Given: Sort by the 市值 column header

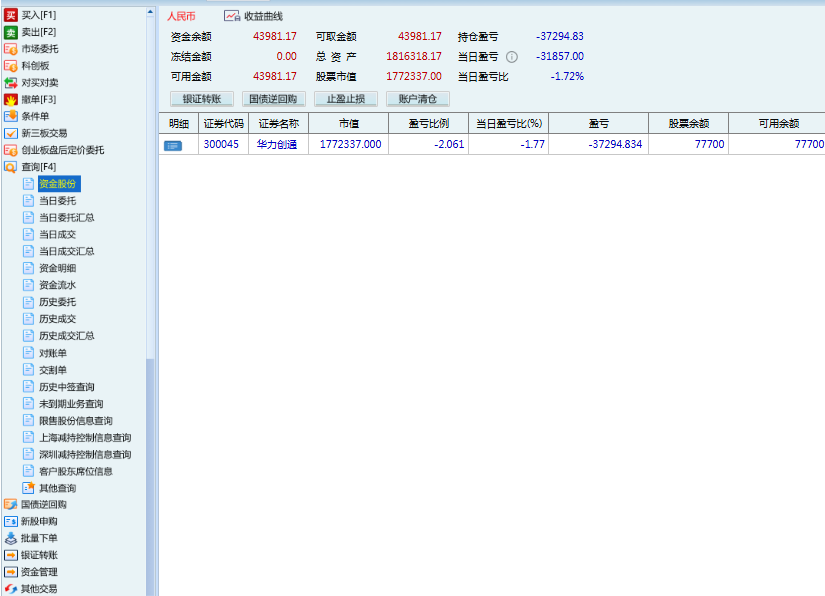Looking at the screenshot, I should 349,124.
